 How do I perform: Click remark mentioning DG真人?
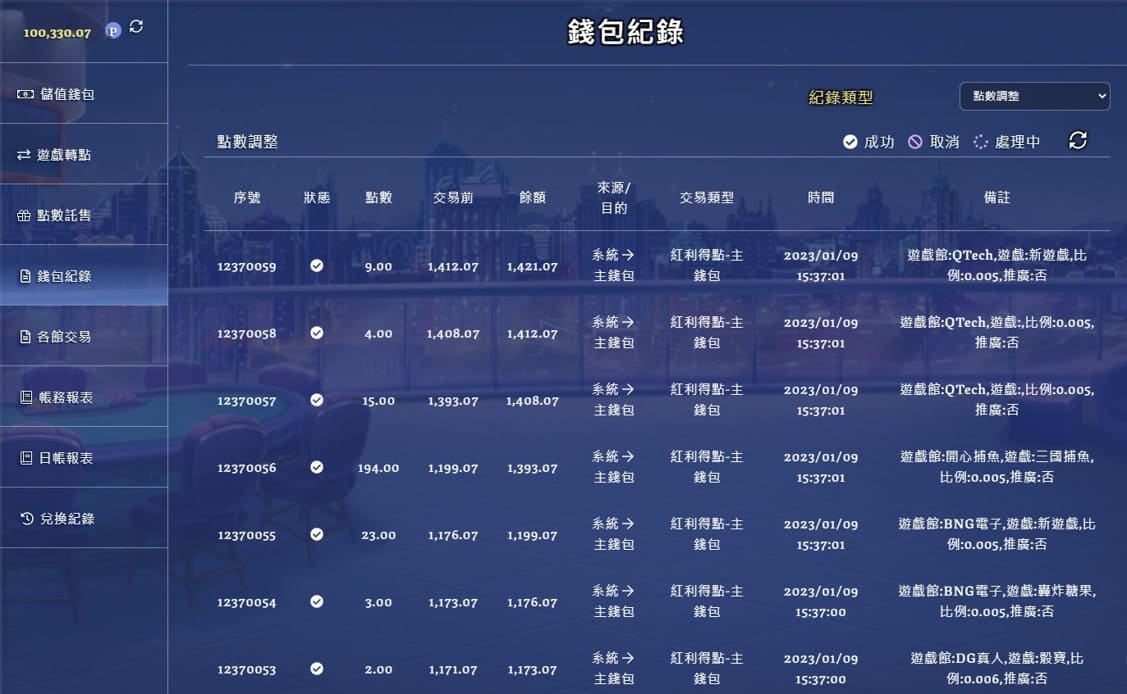[x=996, y=668]
